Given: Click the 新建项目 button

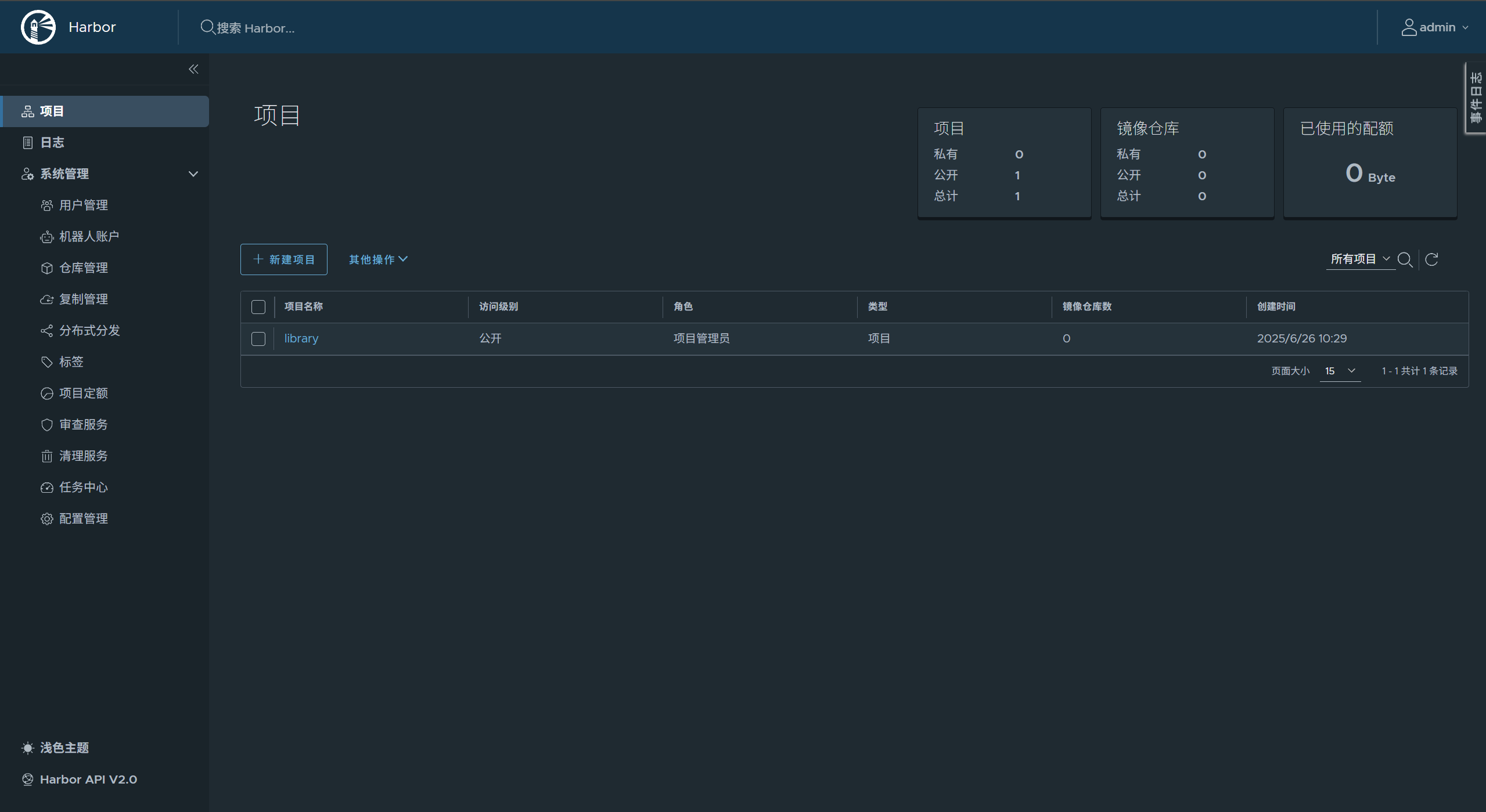Looking at the screenshot, I should 284,259.
